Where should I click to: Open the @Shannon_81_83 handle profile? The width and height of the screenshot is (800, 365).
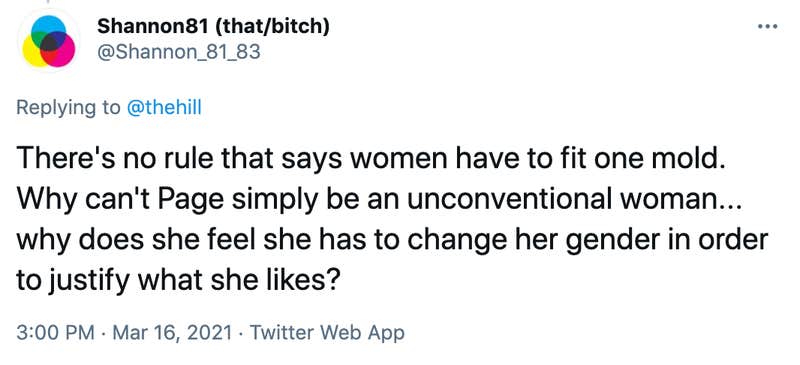click(x=179, y=53)
